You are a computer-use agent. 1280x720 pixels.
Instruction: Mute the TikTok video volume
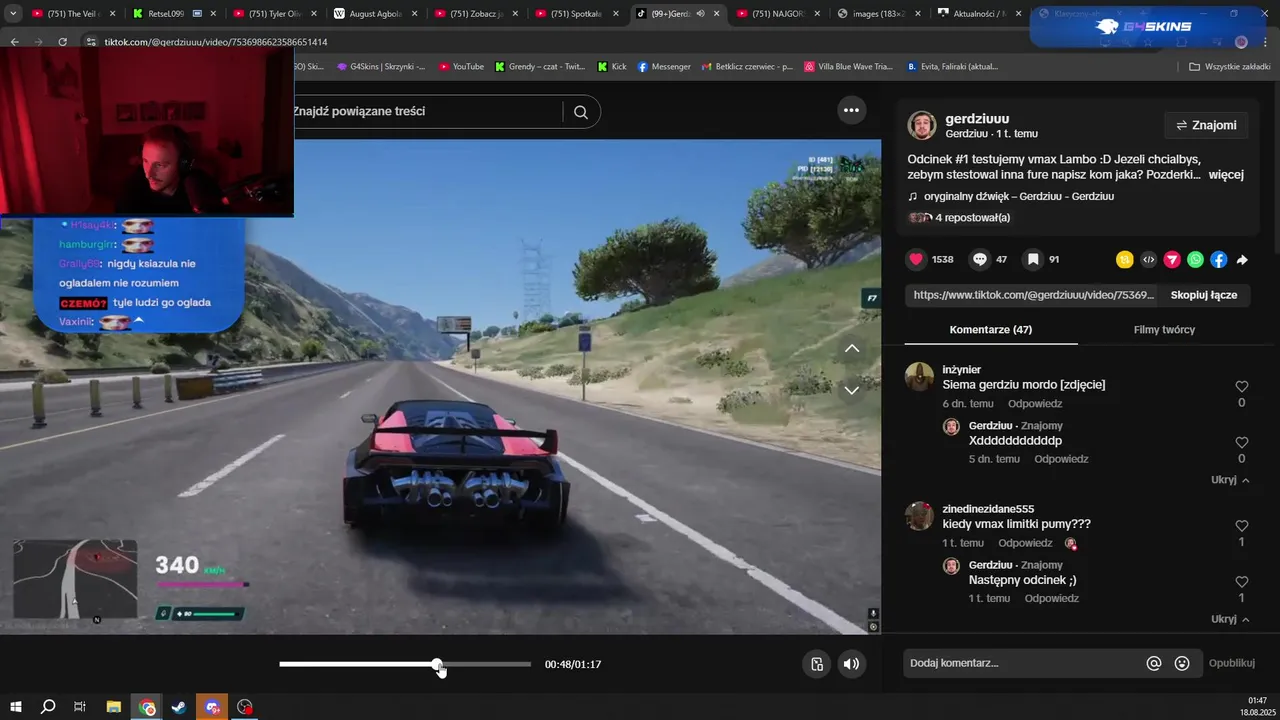coord(851,664)
